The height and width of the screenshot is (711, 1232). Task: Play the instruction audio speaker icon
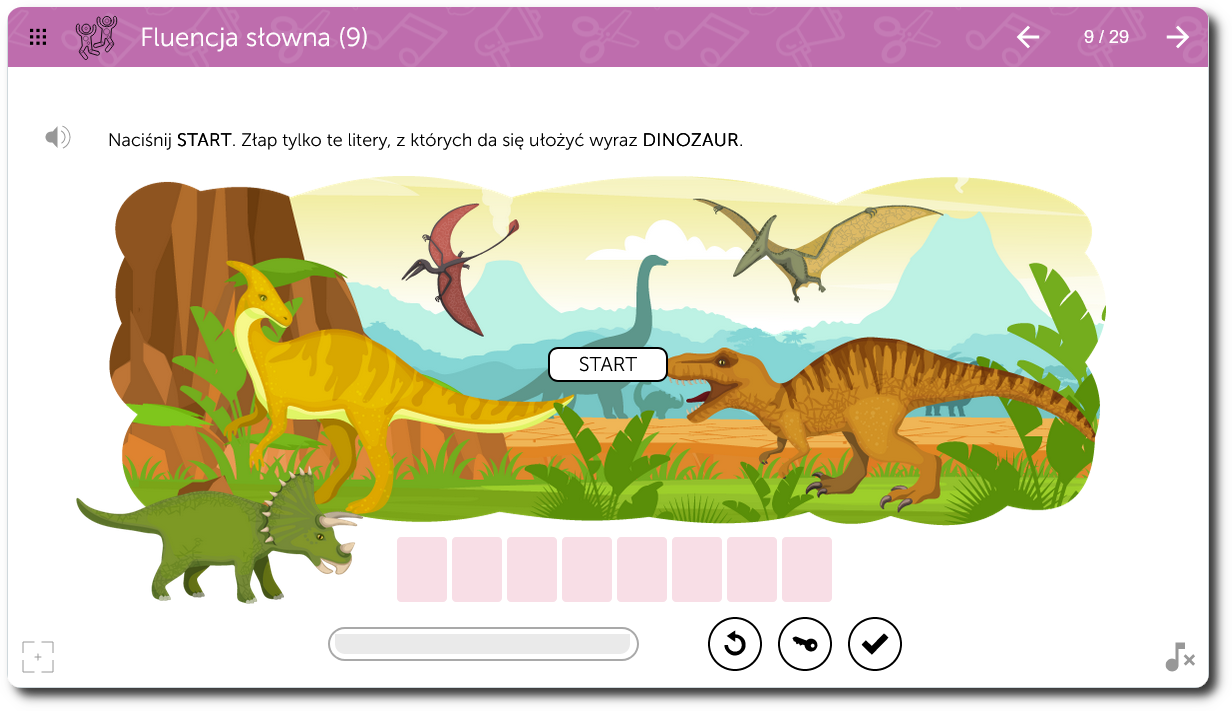58,138
